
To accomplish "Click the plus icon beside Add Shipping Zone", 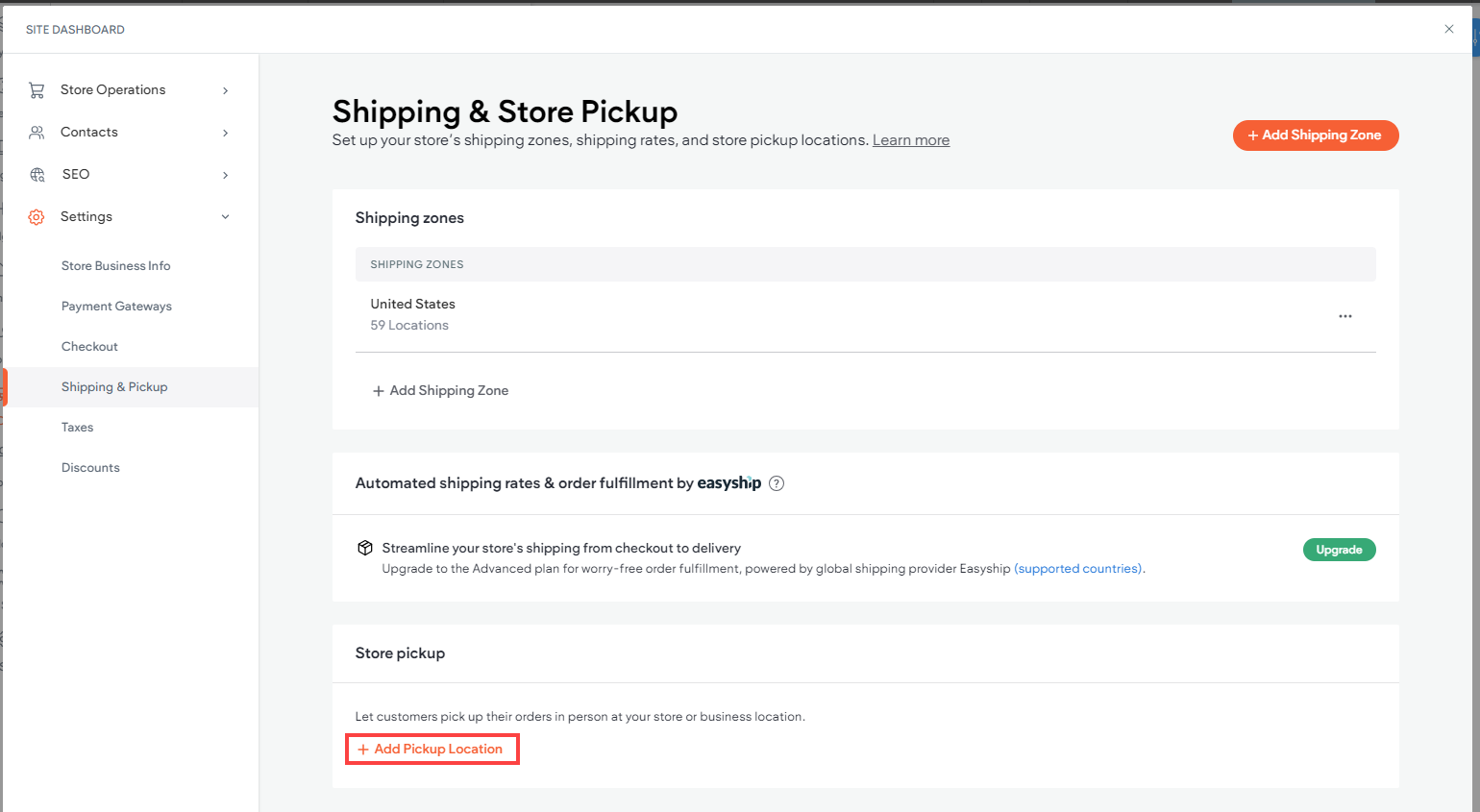I will click(x=378, y=390).
